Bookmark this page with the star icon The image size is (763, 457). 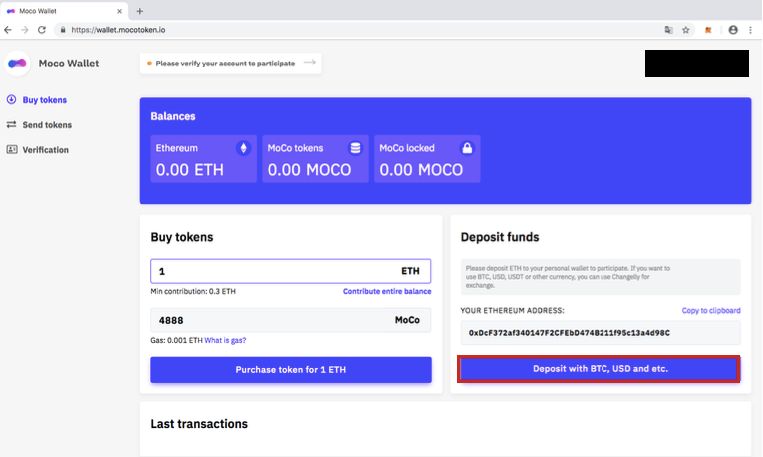click(686, 30)
